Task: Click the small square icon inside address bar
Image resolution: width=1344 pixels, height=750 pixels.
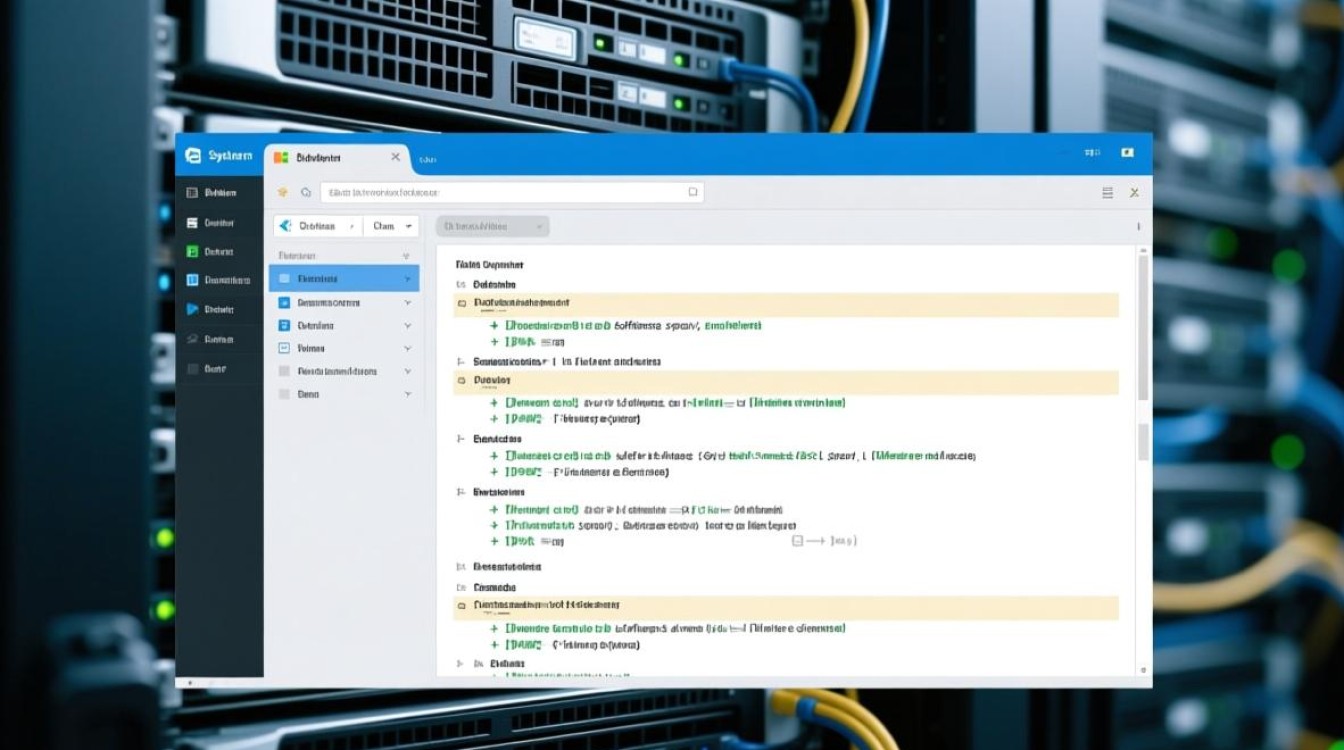Action: [692, 192]
